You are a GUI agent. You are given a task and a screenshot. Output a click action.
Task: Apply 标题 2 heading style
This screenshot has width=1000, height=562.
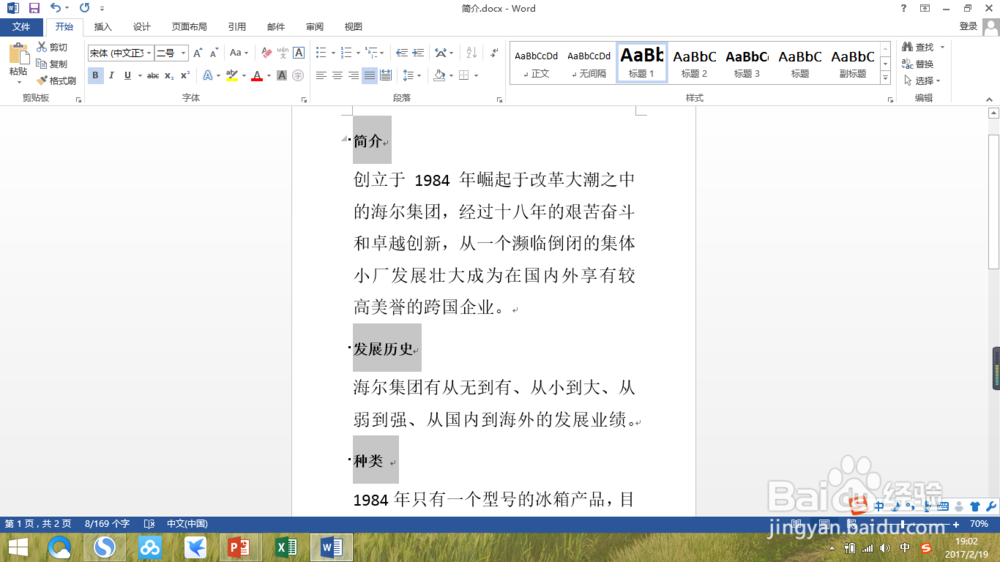pyautogui.click(x=695, y=63)
